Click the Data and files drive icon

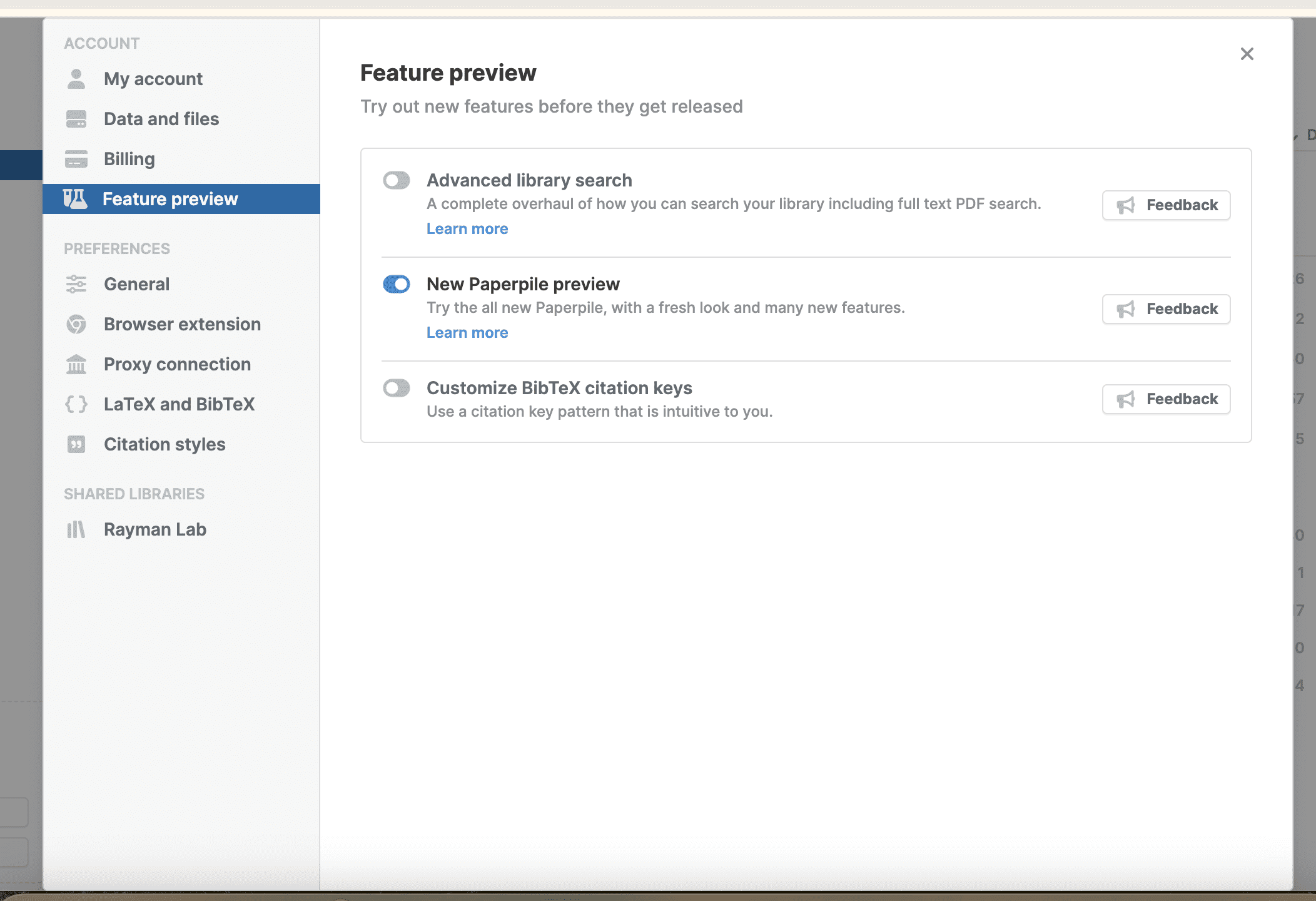pos(76,119)
